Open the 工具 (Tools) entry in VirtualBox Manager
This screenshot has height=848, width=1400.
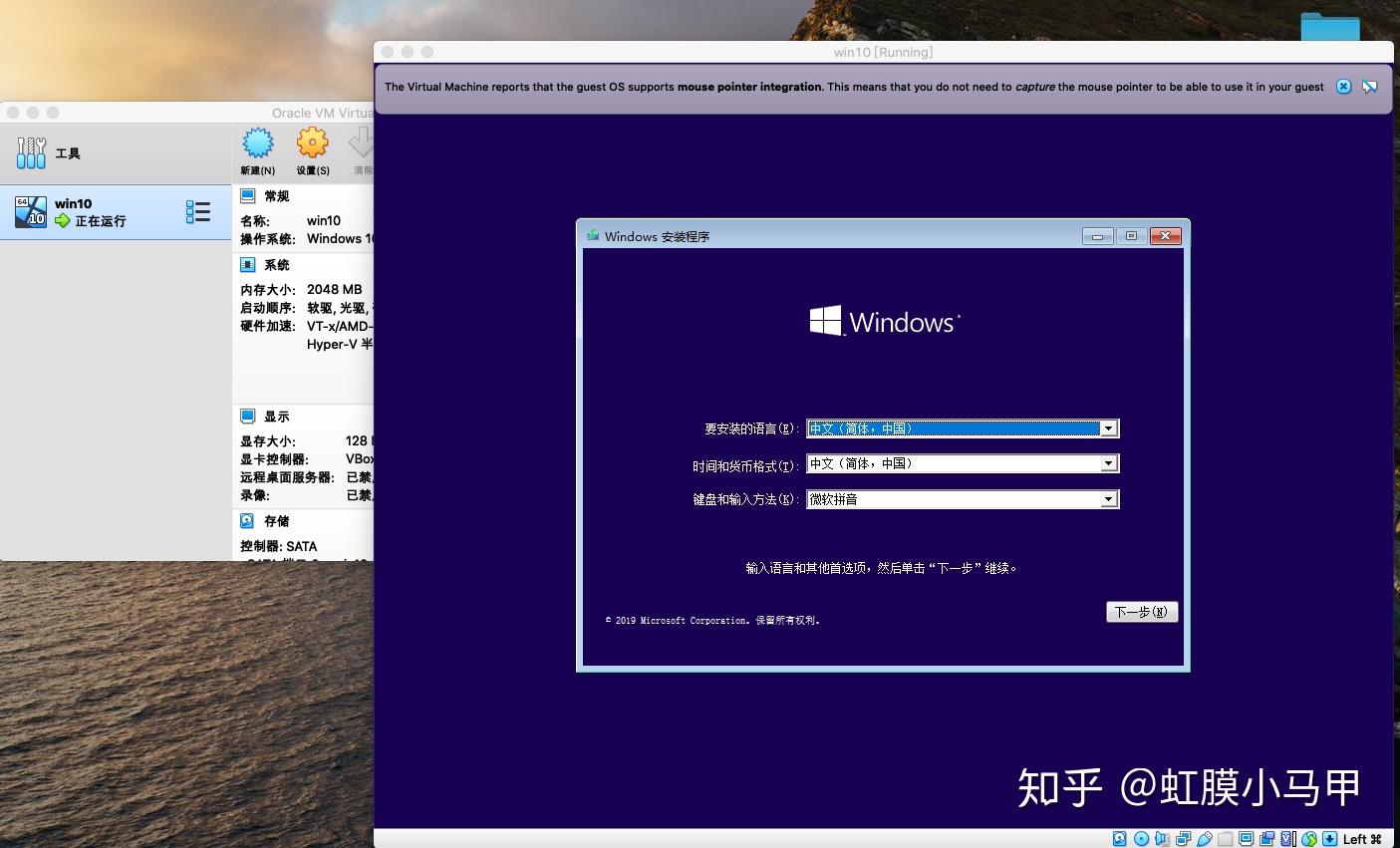[116, 153]
